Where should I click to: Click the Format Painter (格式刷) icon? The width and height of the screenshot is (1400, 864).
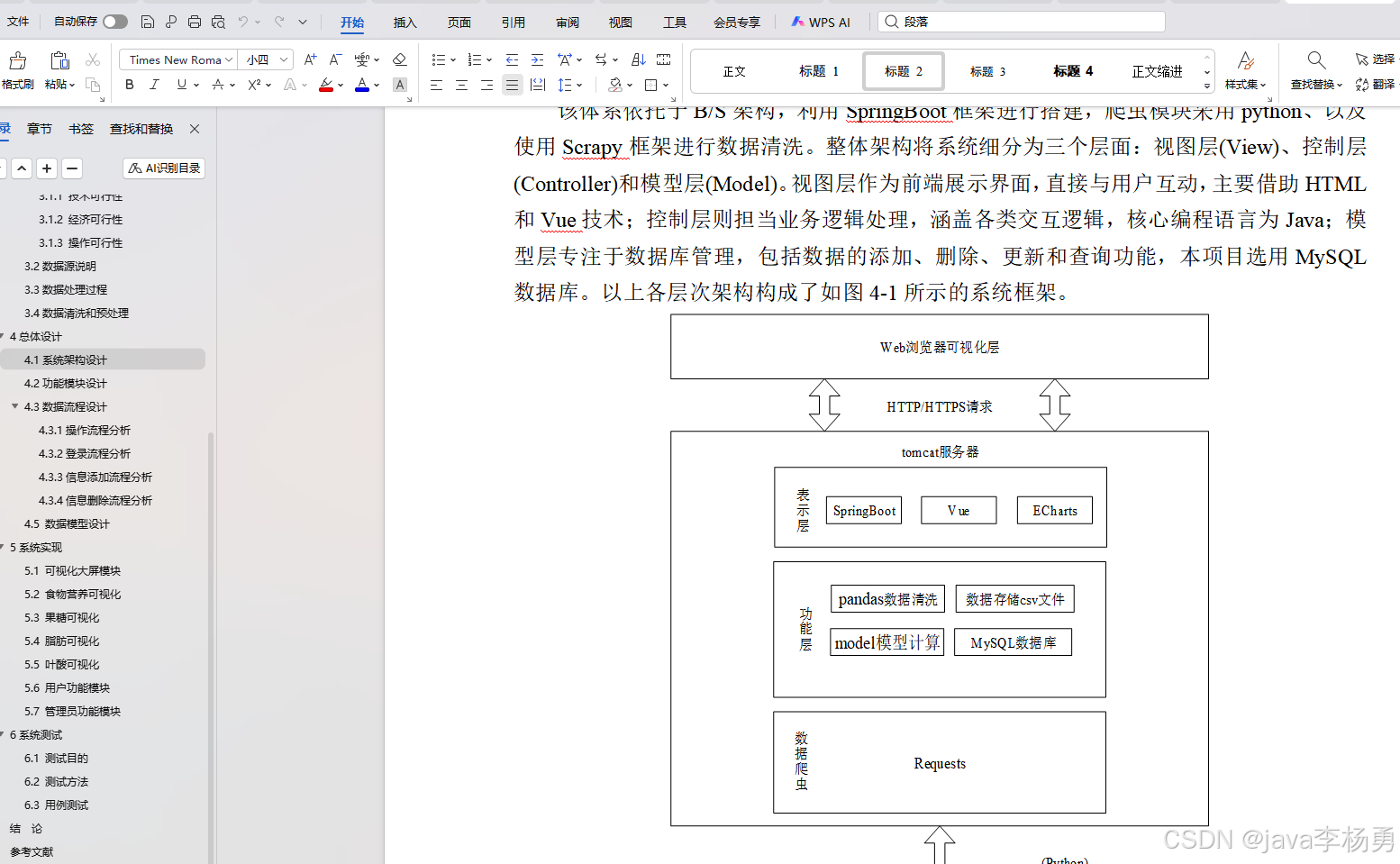tap(17, 60)
